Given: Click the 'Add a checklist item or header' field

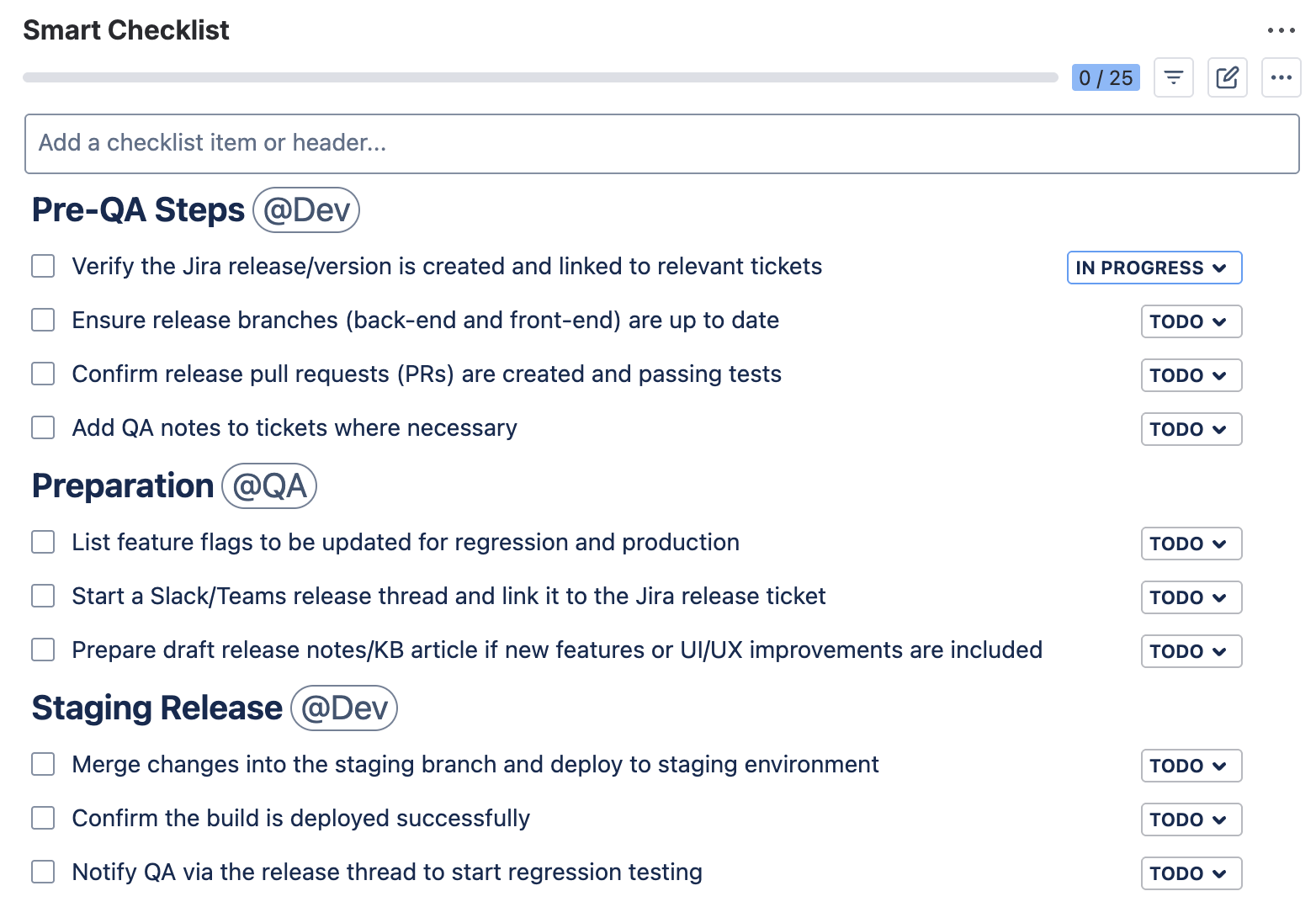Looking at the screenshot, I should click(662, 144).
